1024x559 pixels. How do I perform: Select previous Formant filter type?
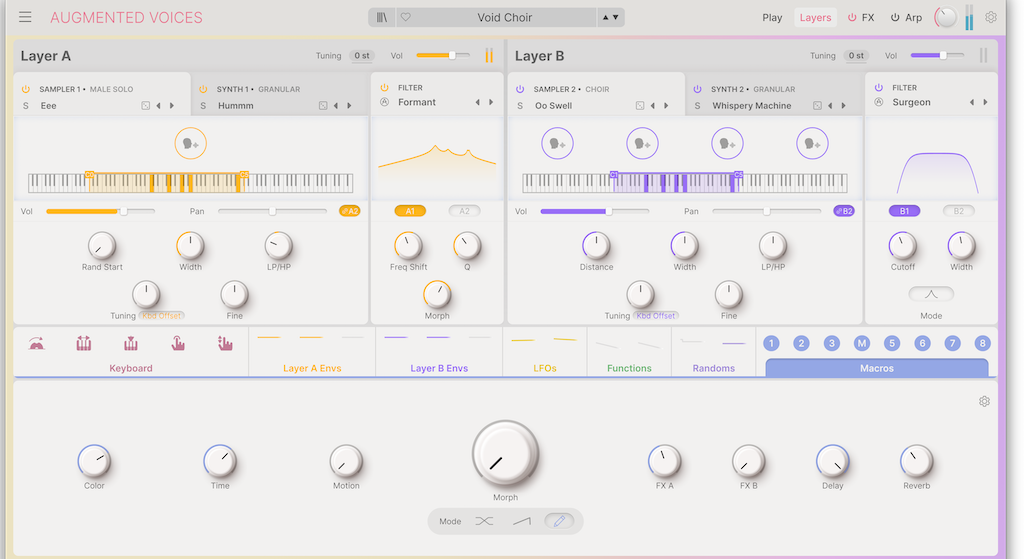tap(477, 102)
